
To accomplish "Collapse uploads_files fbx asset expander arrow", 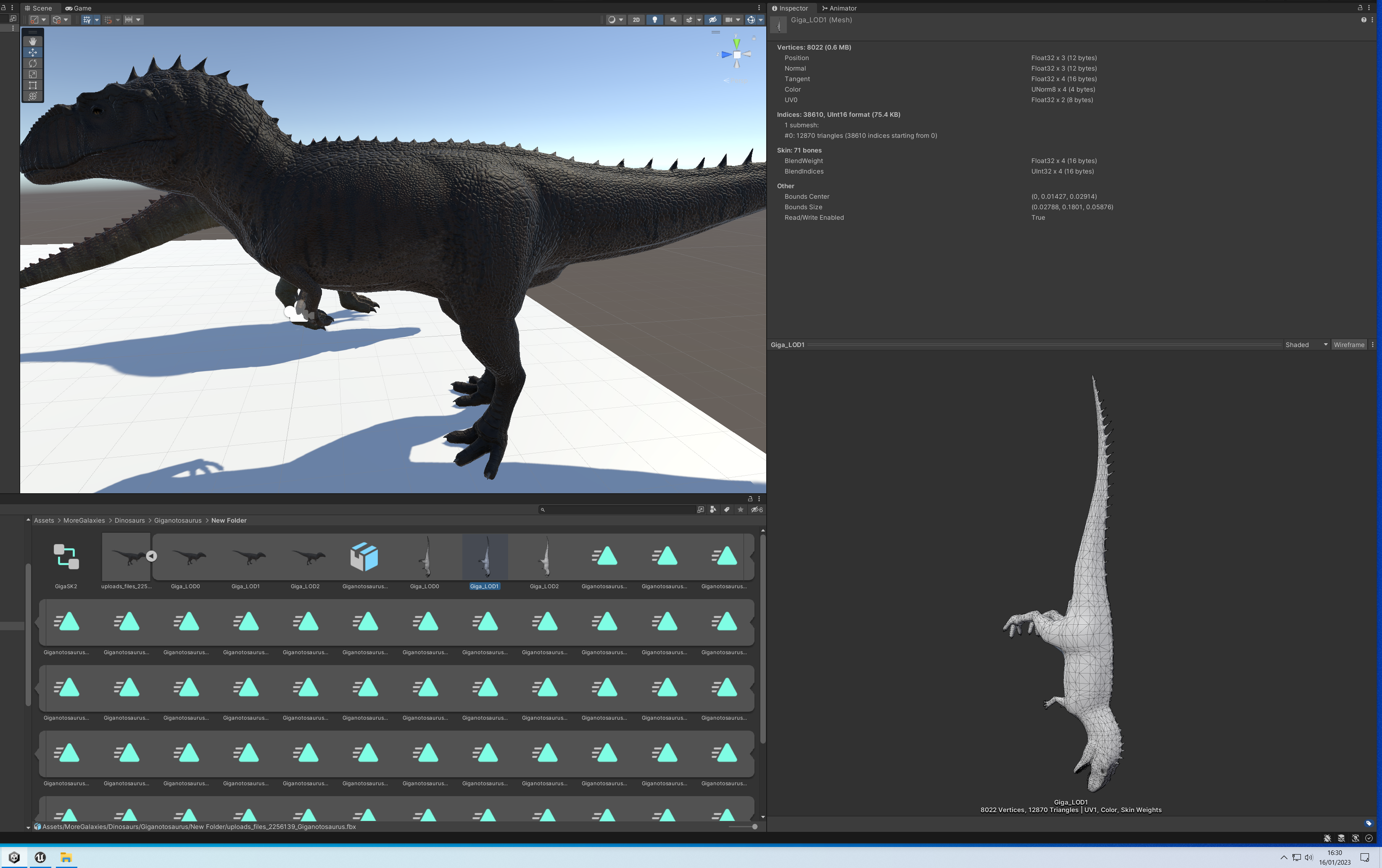I will (x=151, y=556).
